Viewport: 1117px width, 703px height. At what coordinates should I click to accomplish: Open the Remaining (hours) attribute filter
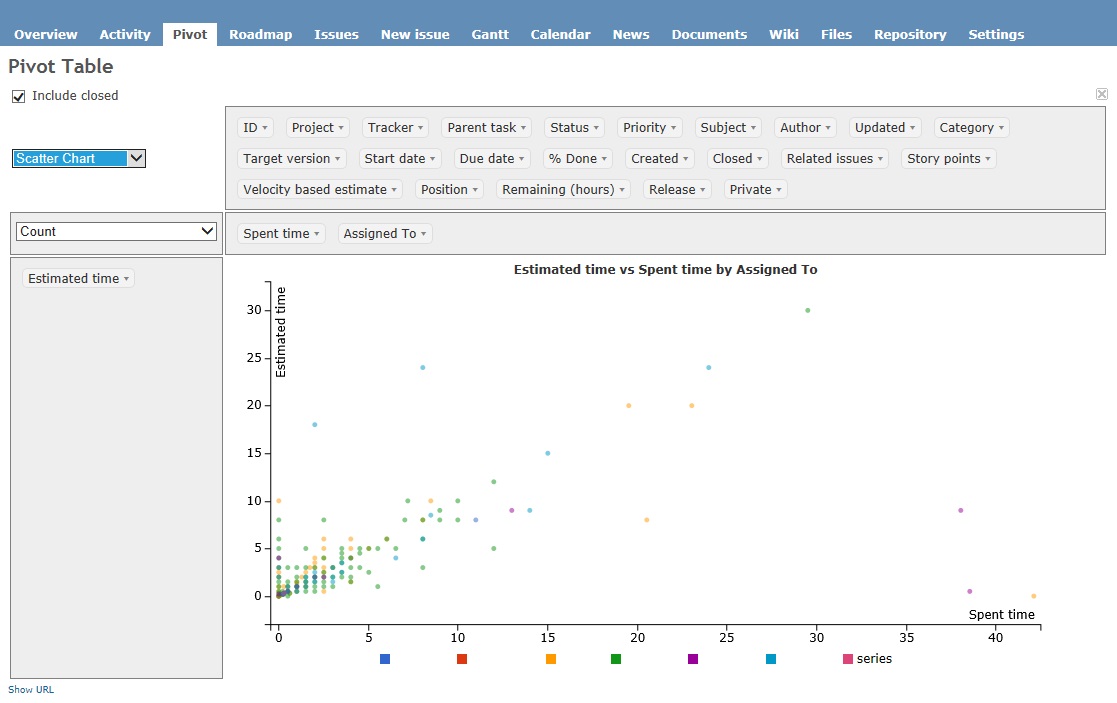pyautogui.click(x=563, y=189)
